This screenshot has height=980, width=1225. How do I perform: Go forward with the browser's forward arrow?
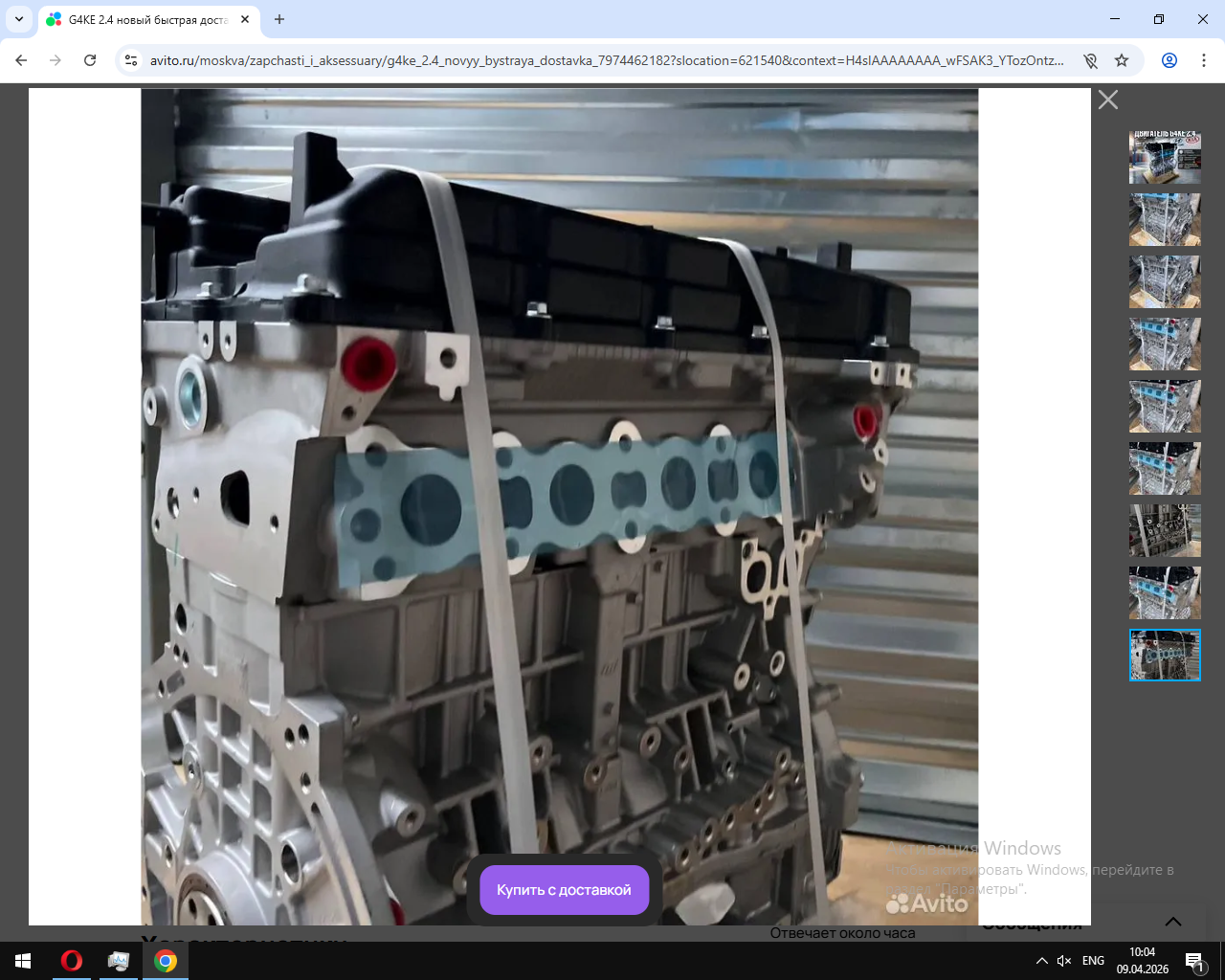pos(56,60)
